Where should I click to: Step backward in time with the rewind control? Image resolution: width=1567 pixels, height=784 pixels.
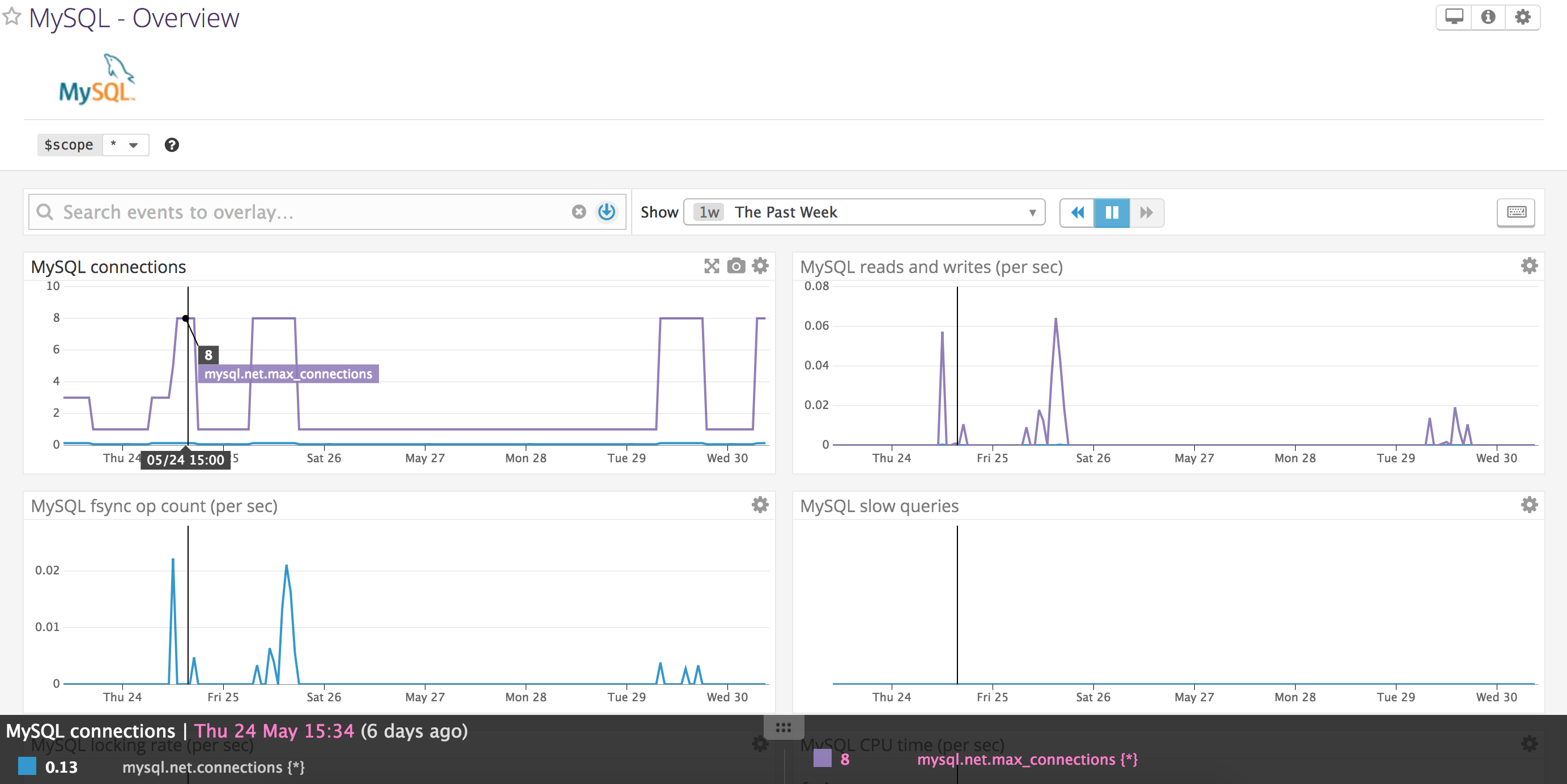[x=1077, y=212]
